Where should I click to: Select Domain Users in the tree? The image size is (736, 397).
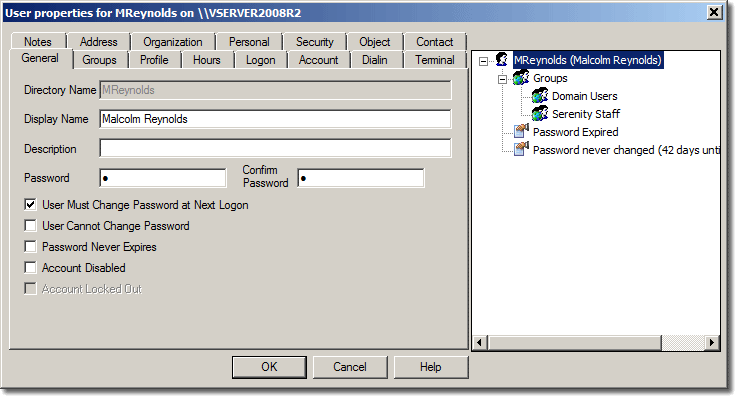pos(584,96)
